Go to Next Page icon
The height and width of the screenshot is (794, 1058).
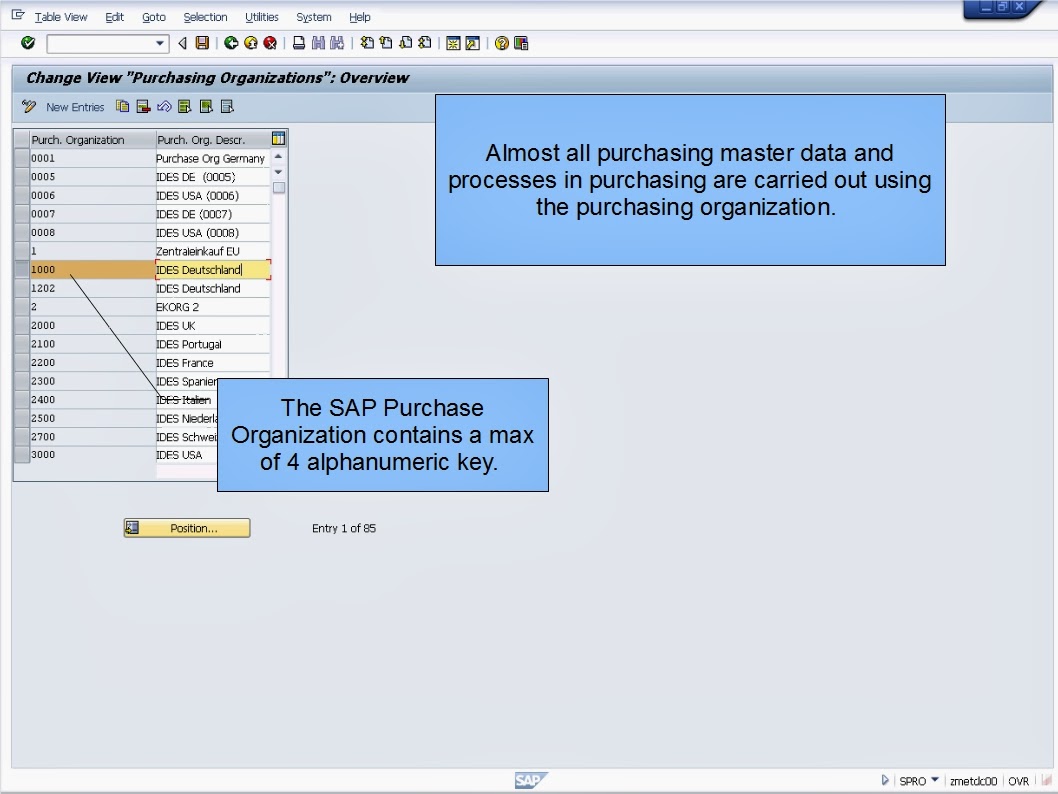[406, 43]
